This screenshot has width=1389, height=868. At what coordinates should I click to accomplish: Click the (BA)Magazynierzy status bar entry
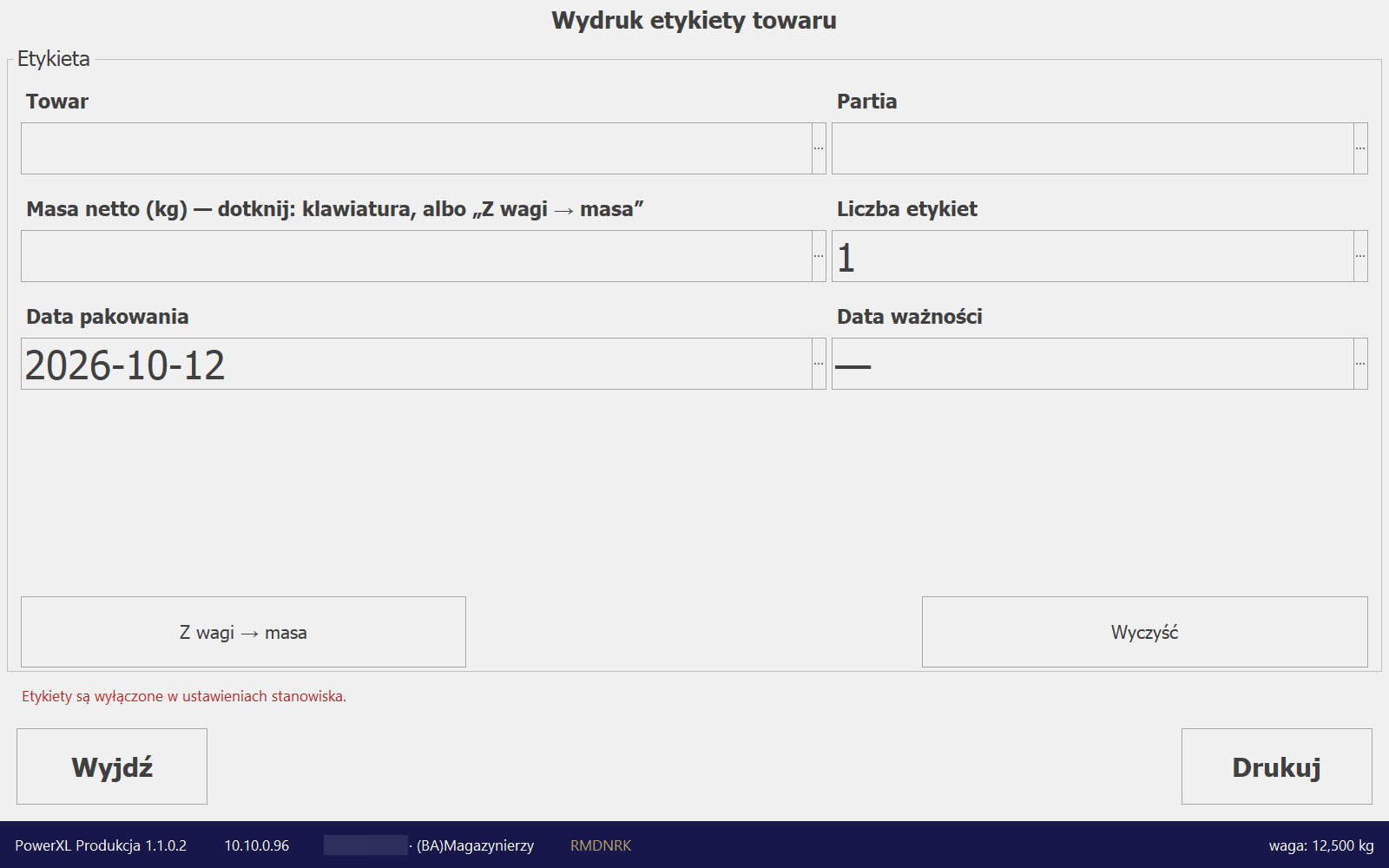click(x=475, y=845)
